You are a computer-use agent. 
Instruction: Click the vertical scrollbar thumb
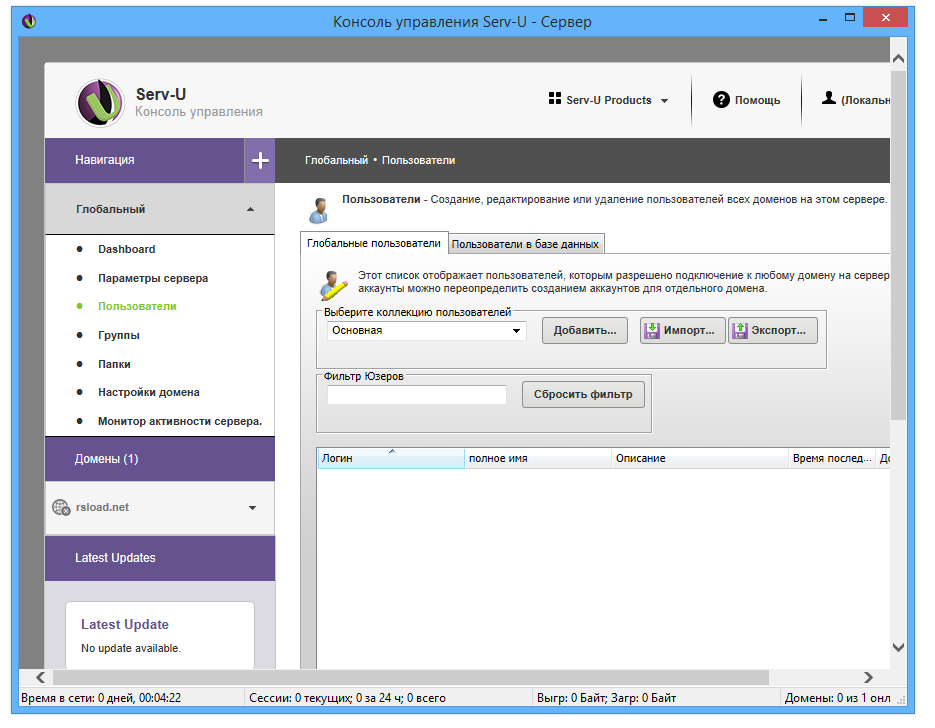(899, 246)
